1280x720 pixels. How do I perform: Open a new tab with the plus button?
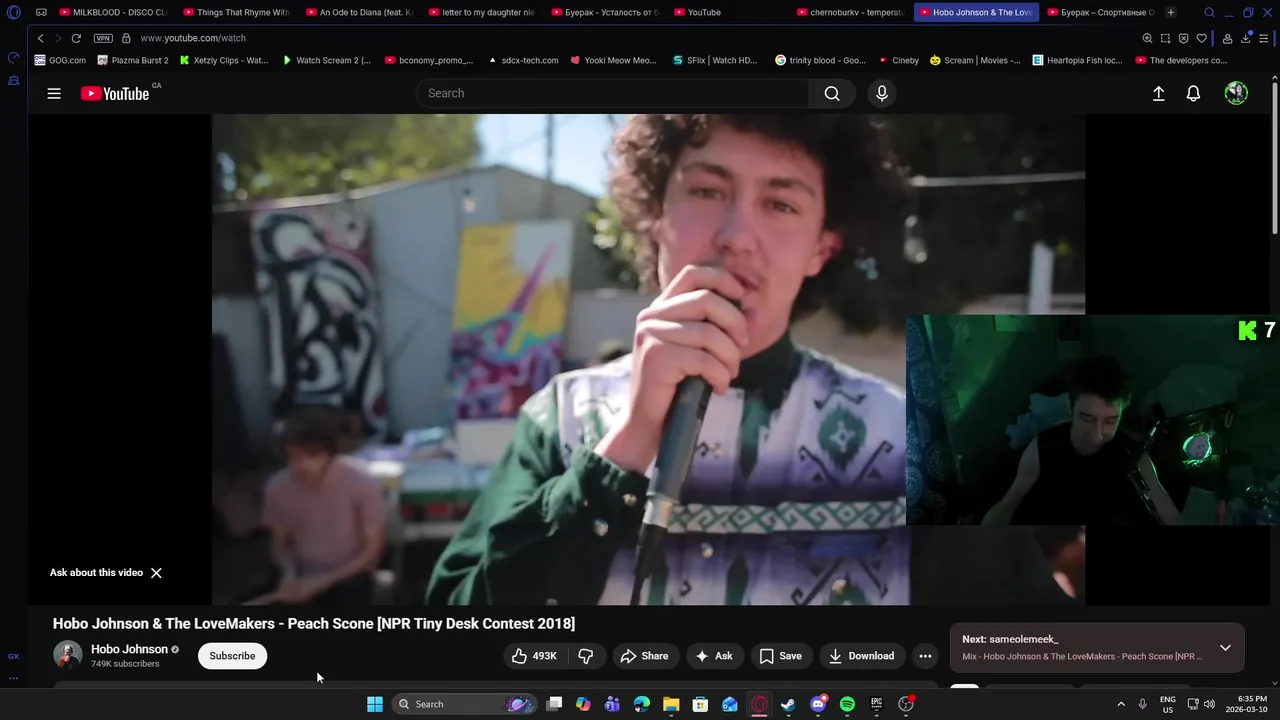pos(1171,13)
